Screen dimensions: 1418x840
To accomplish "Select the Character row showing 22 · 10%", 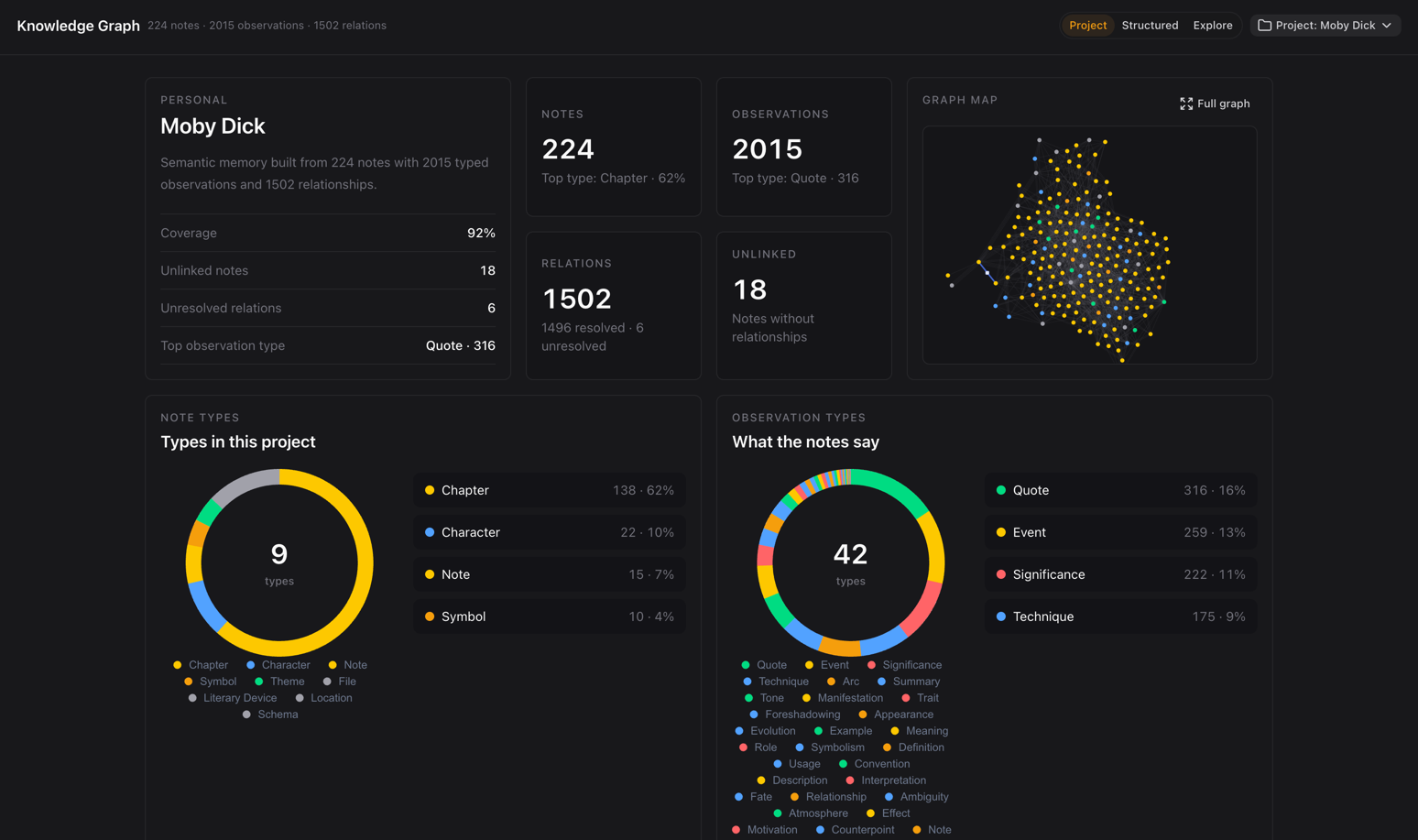I will tap(550, 532).
